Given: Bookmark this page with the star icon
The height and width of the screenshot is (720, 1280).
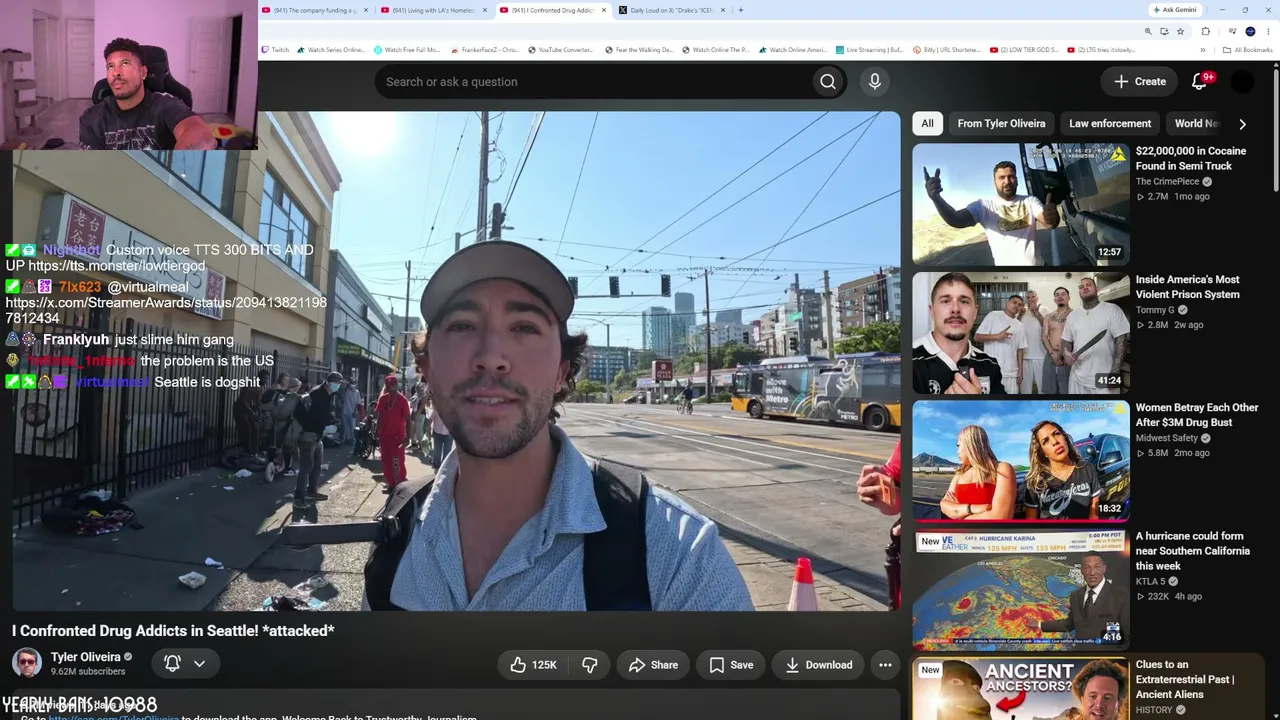Looking at the screenshot, I should point(1180,31).
